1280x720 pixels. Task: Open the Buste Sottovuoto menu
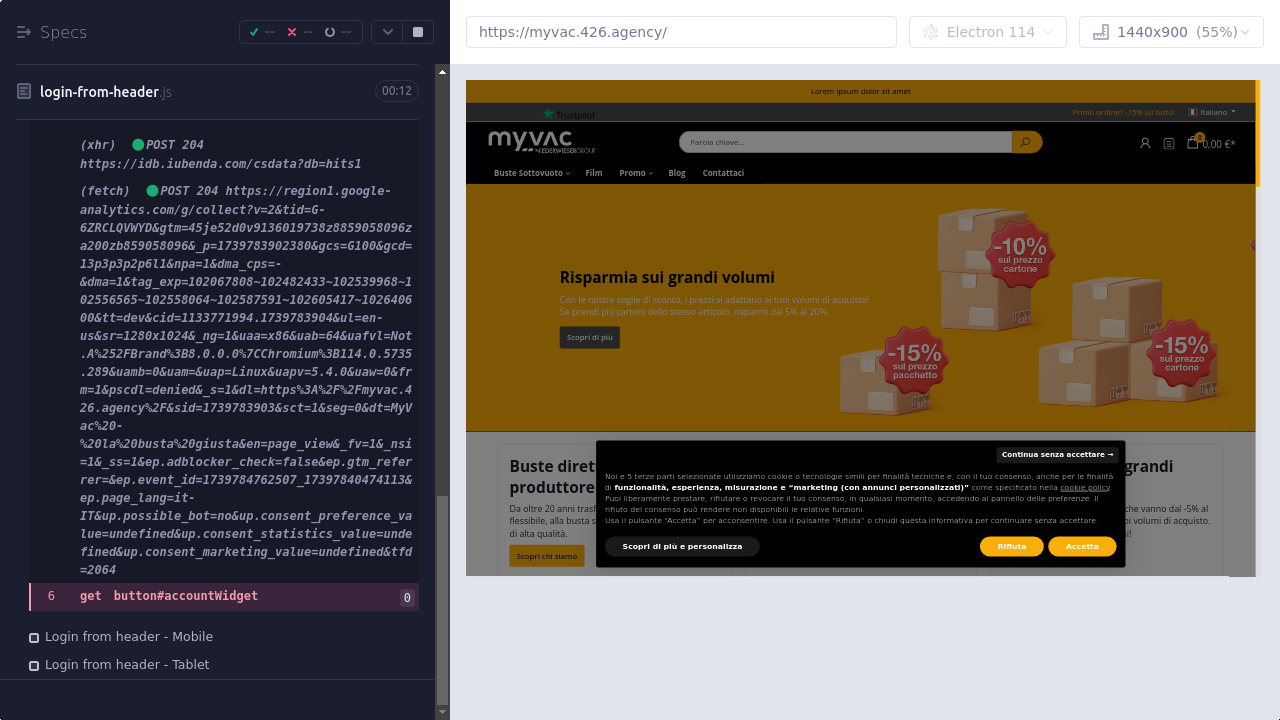click(x=531, y=173)
